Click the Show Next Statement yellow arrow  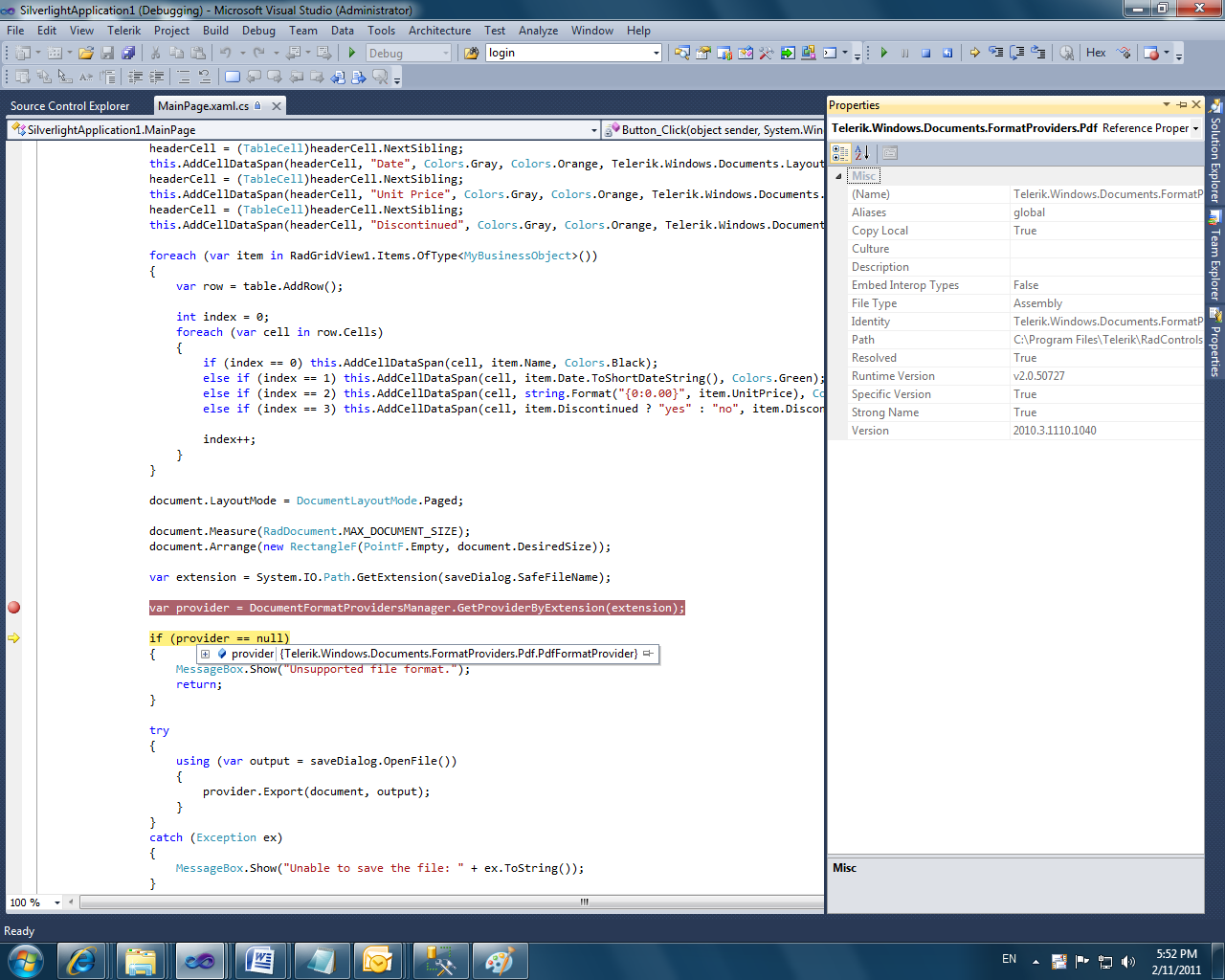click(974, 54)
